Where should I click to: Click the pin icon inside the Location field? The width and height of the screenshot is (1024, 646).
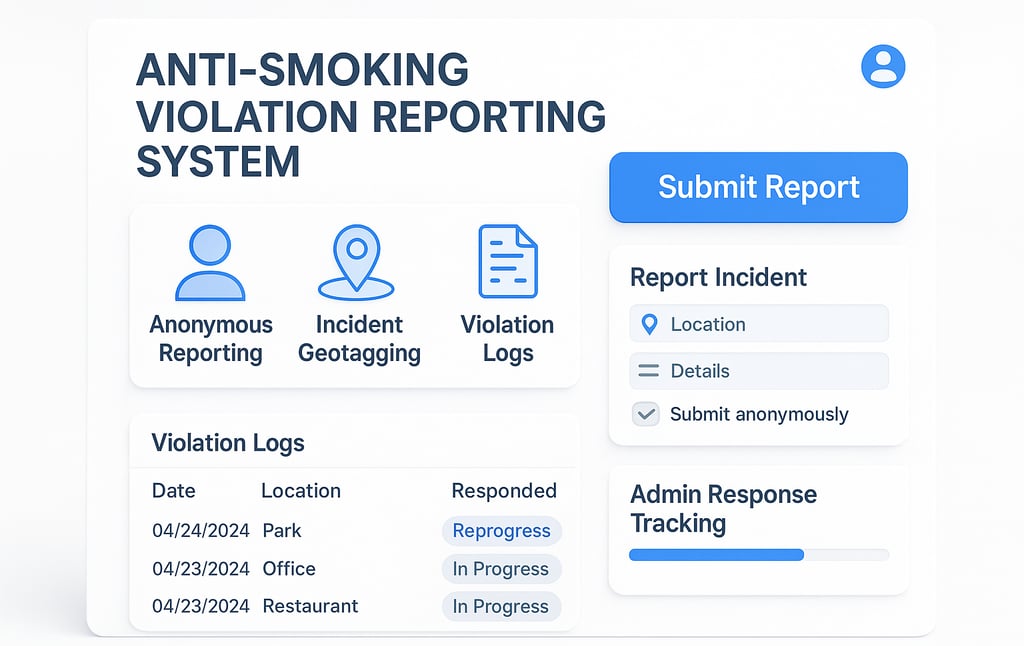(651, 323)
